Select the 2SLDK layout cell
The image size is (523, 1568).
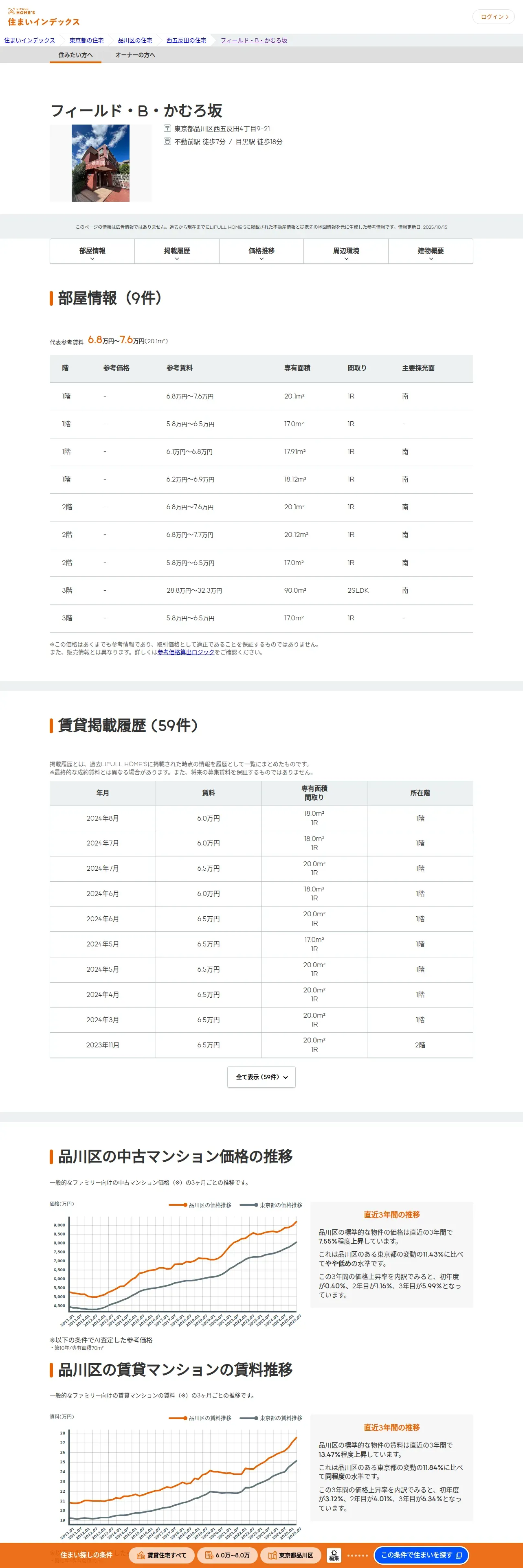358,590
